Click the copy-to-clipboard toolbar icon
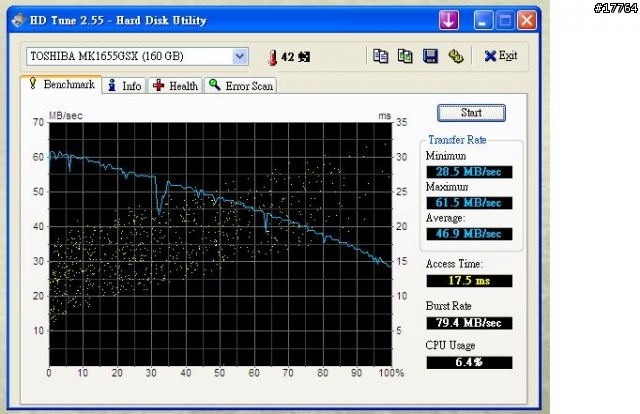640x414 pixels. [380, 56]
